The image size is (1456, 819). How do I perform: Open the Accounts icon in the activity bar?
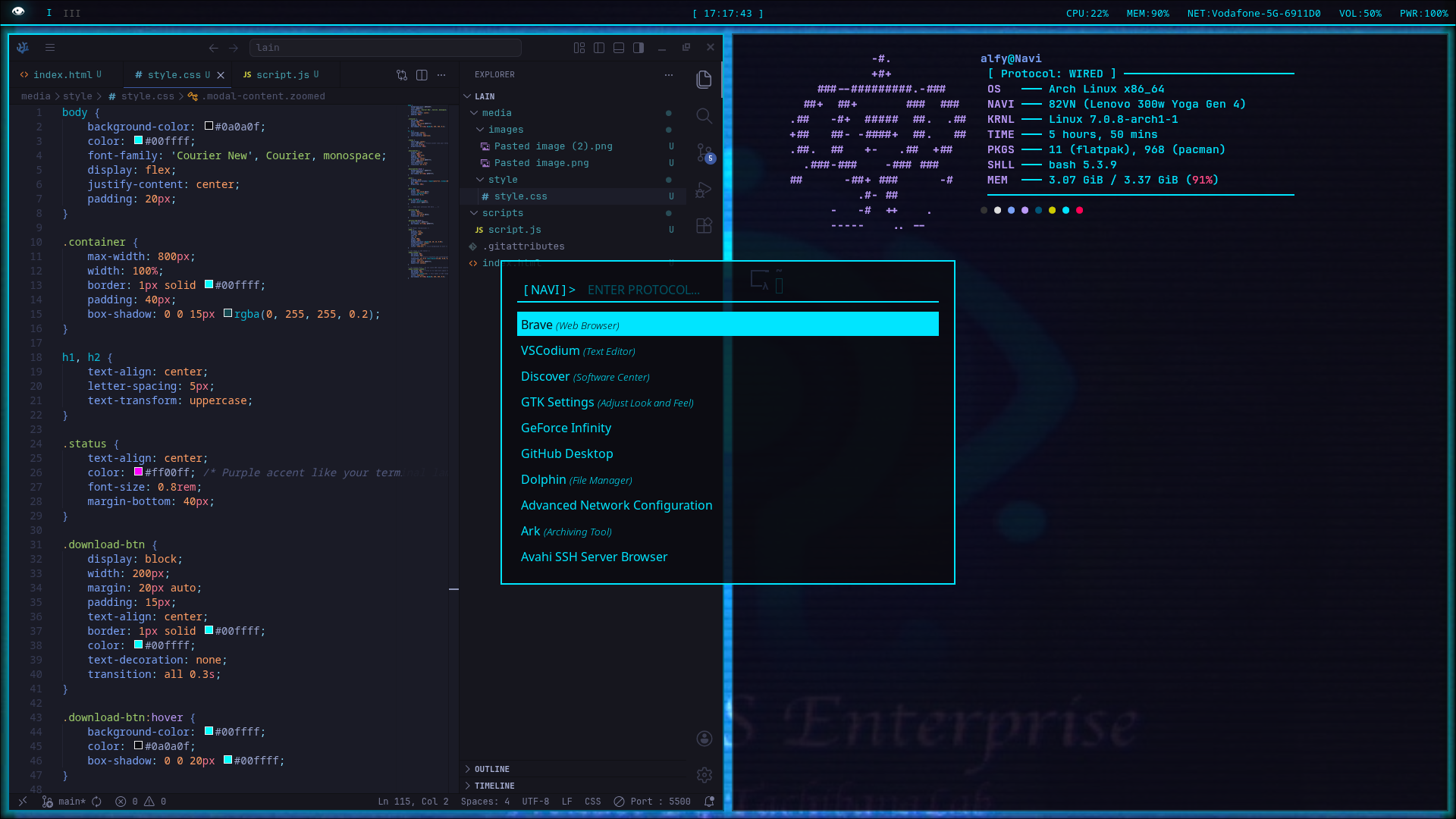tap(704, 739)
